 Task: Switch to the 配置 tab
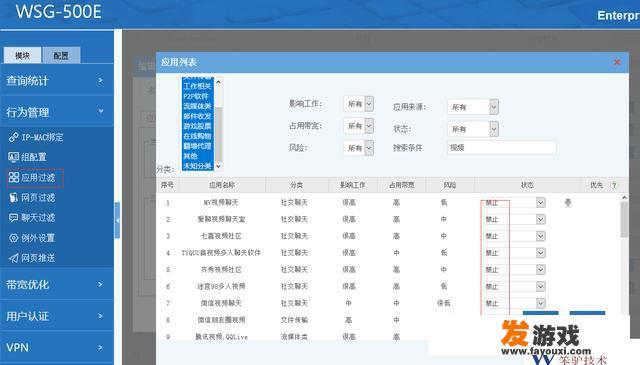(x=61, y=56)
